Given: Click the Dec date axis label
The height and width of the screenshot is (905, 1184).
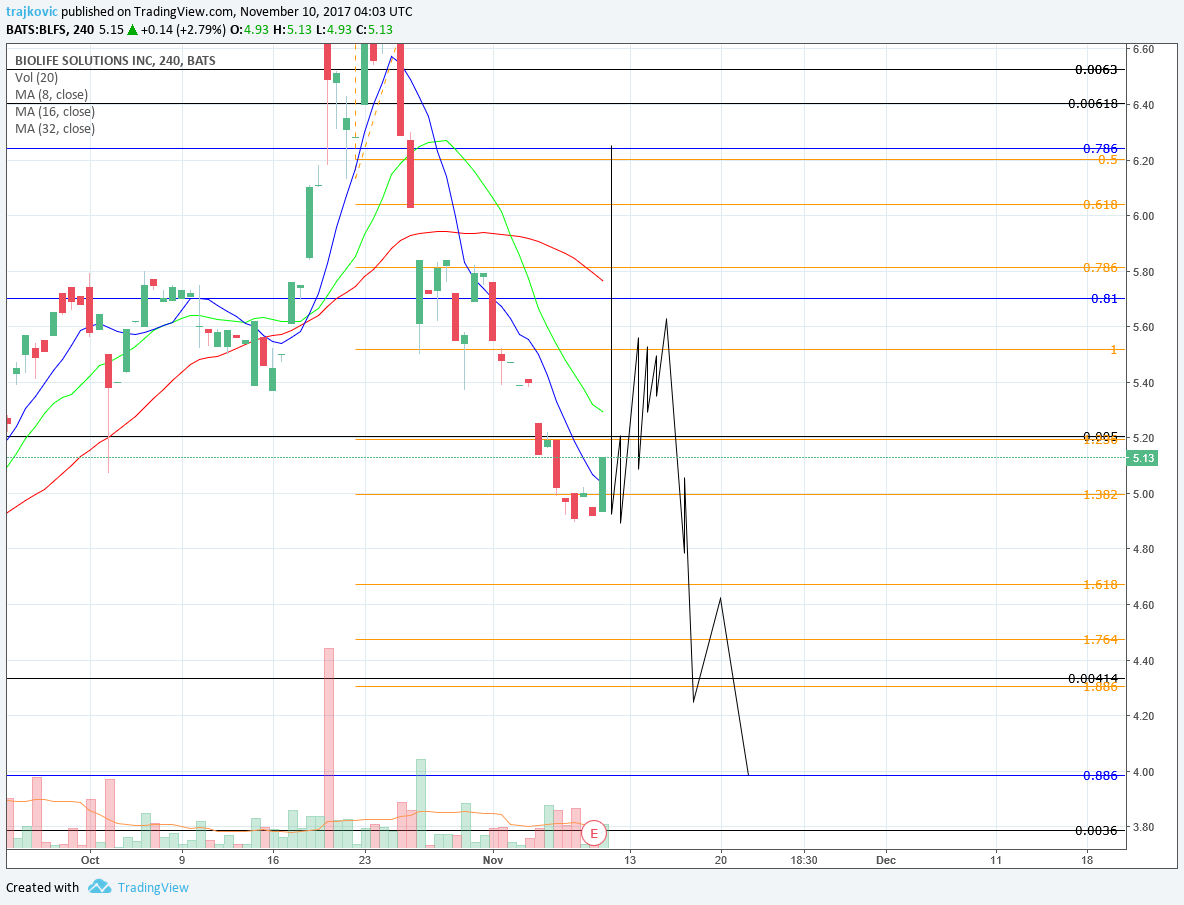Looking at the screenshot, I should [x=886, y=860].
